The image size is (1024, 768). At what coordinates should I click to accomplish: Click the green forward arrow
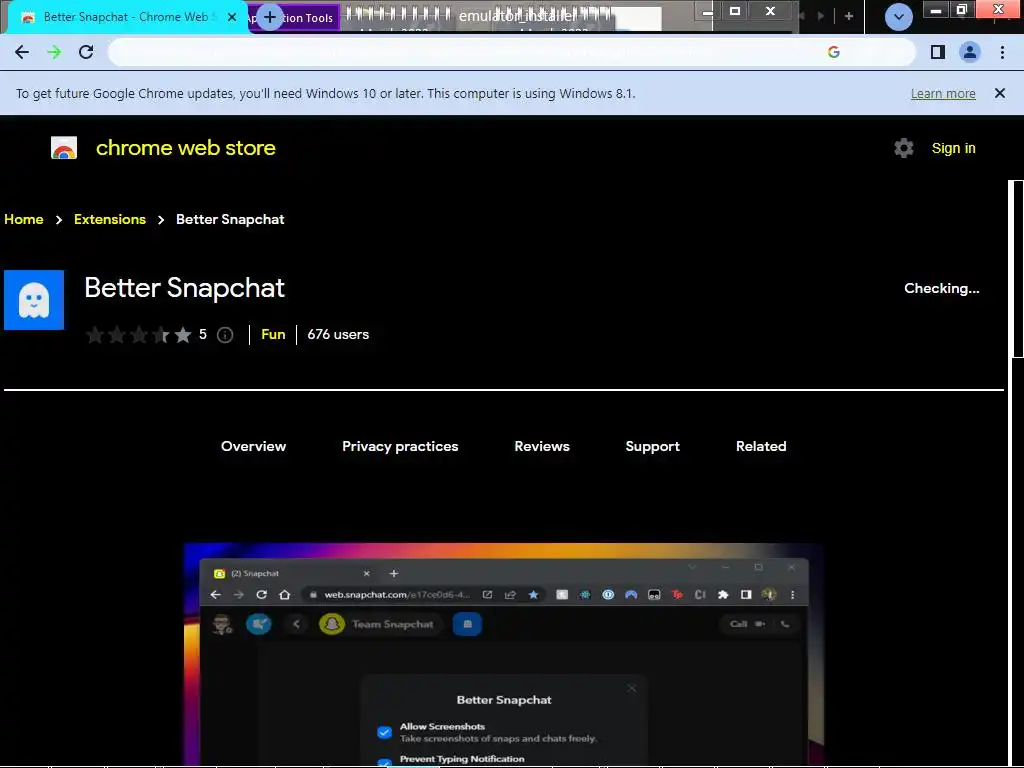(54, 52)
